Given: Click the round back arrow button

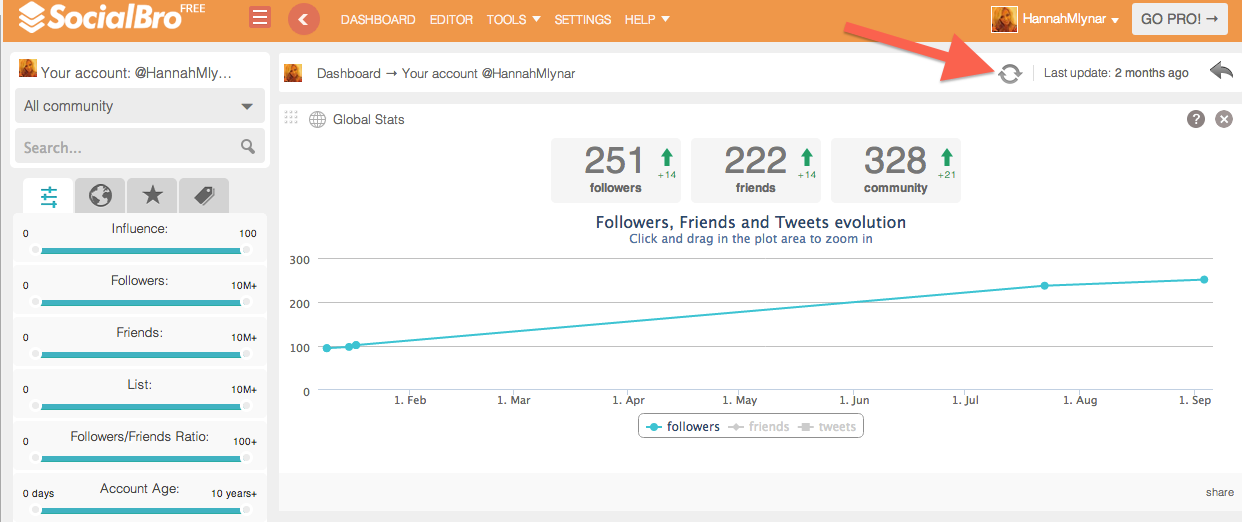Looking at the screenshot, I should coord(303,19).
